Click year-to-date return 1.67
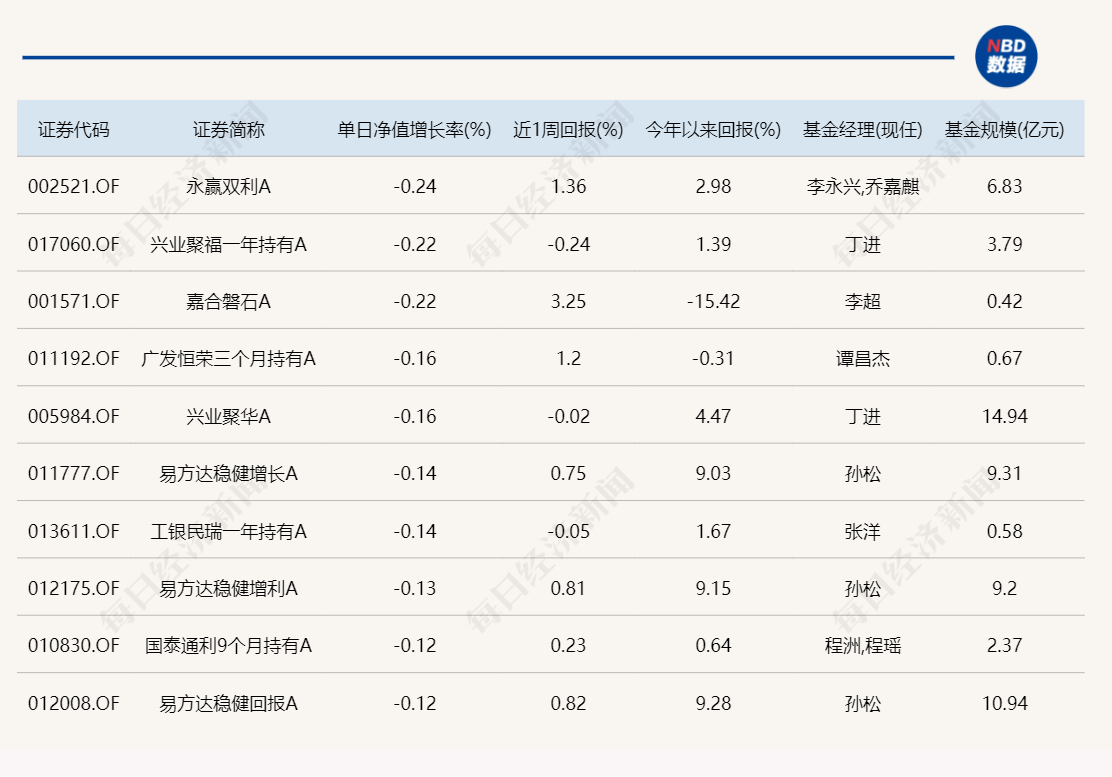1112x777 pixels. 713,531
